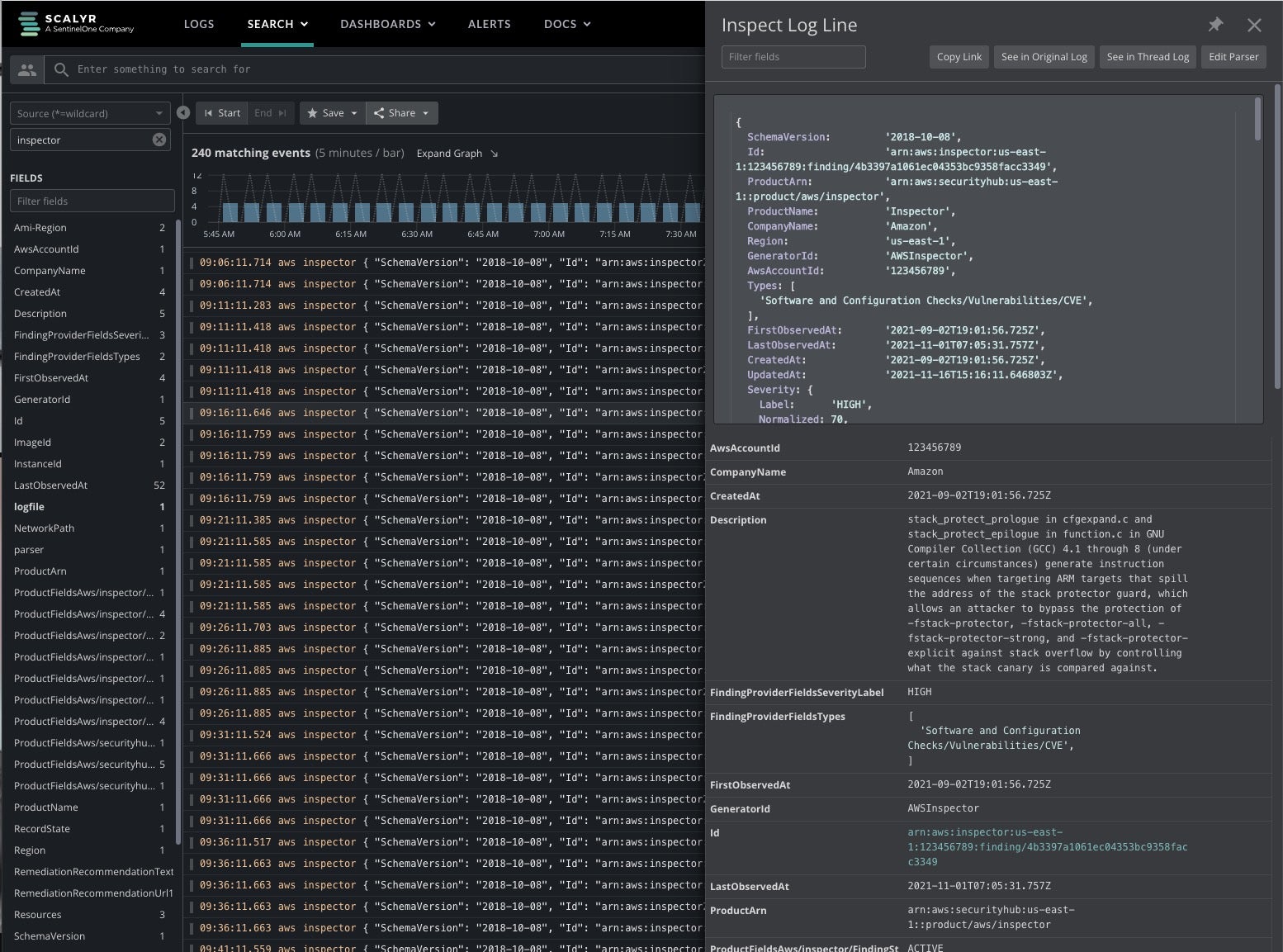The height and width of the screenshot is (952, 1283).
Task: Pin the Inspect Log Line panel
Action: 1215,25
